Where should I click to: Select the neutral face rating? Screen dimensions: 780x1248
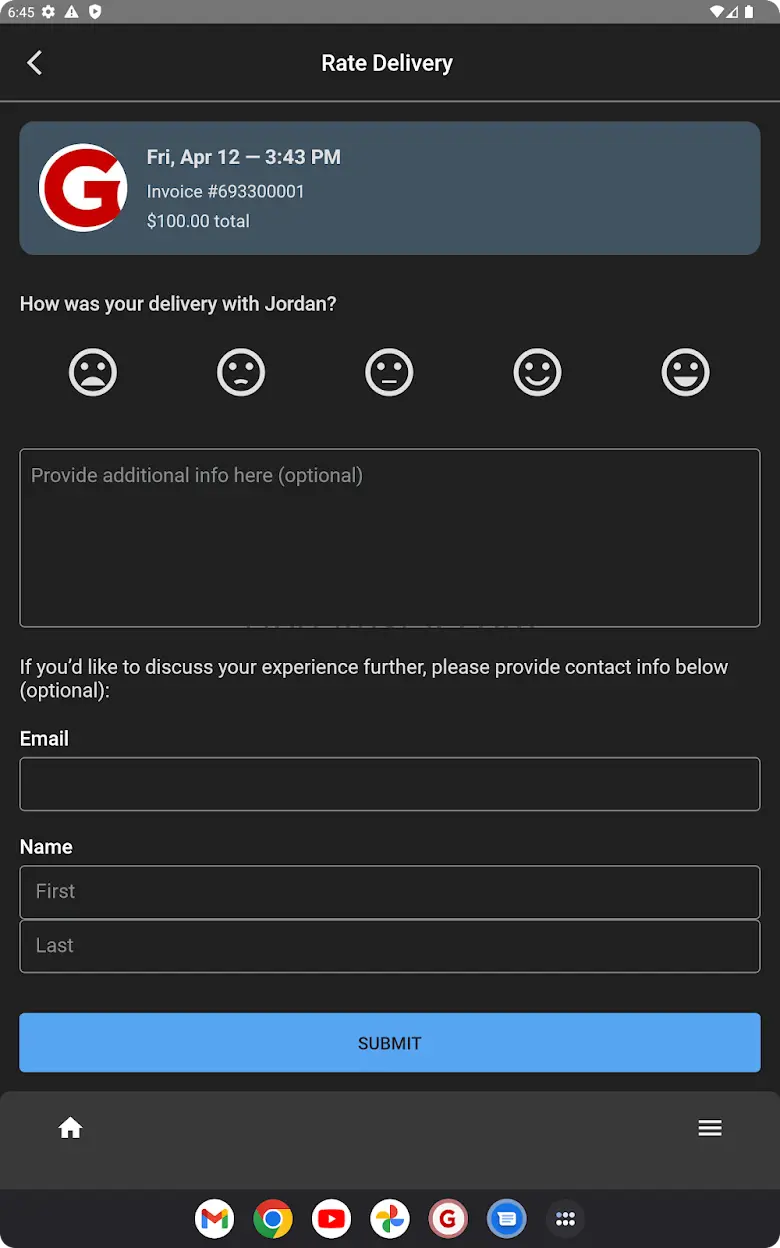389,372
